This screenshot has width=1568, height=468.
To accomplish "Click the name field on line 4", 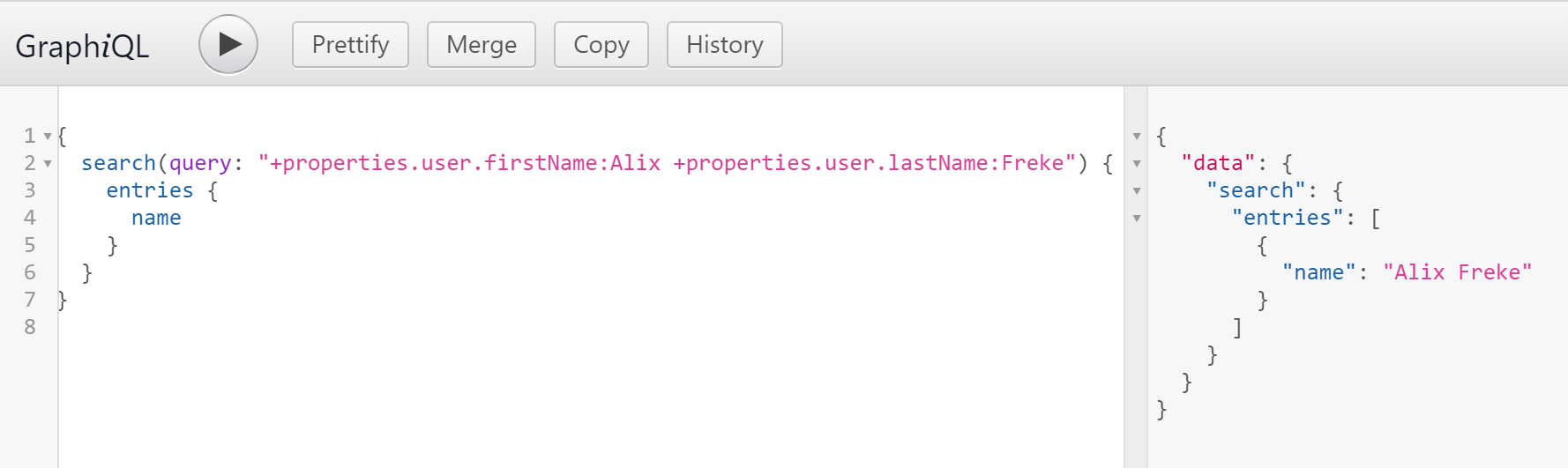I will tap(156, 218).
